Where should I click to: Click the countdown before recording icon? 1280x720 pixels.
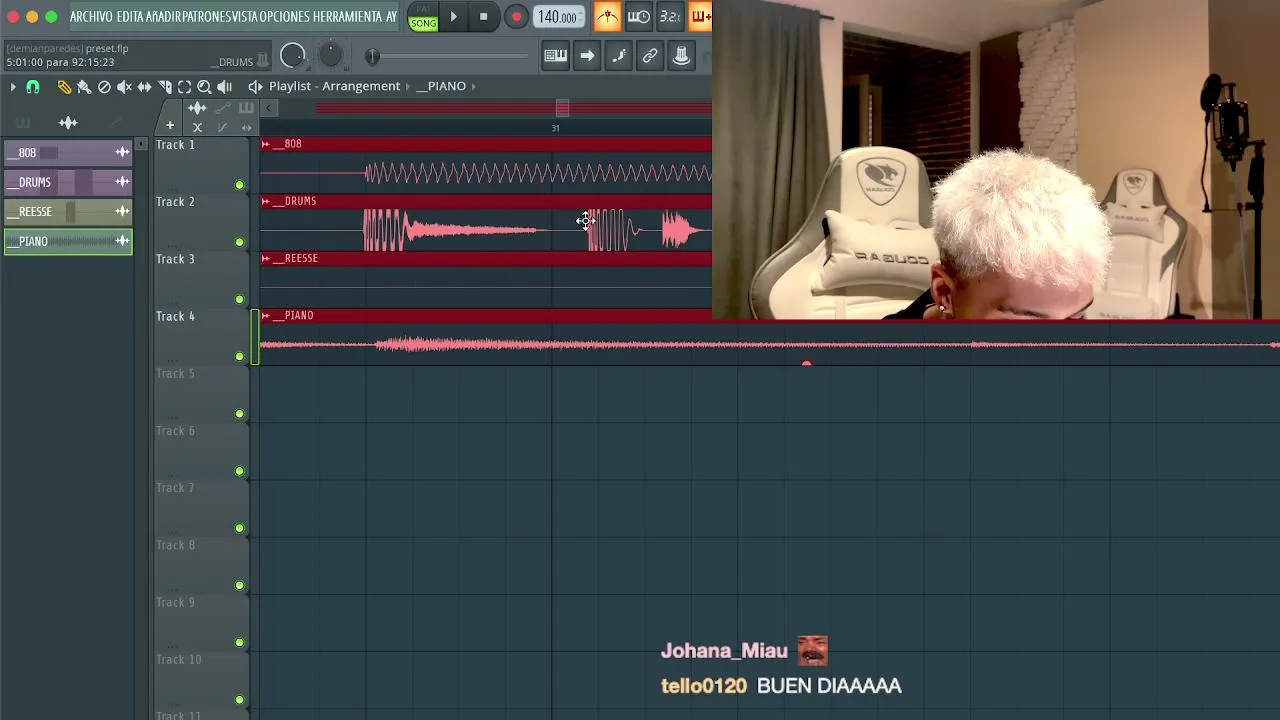pos(670,16)
